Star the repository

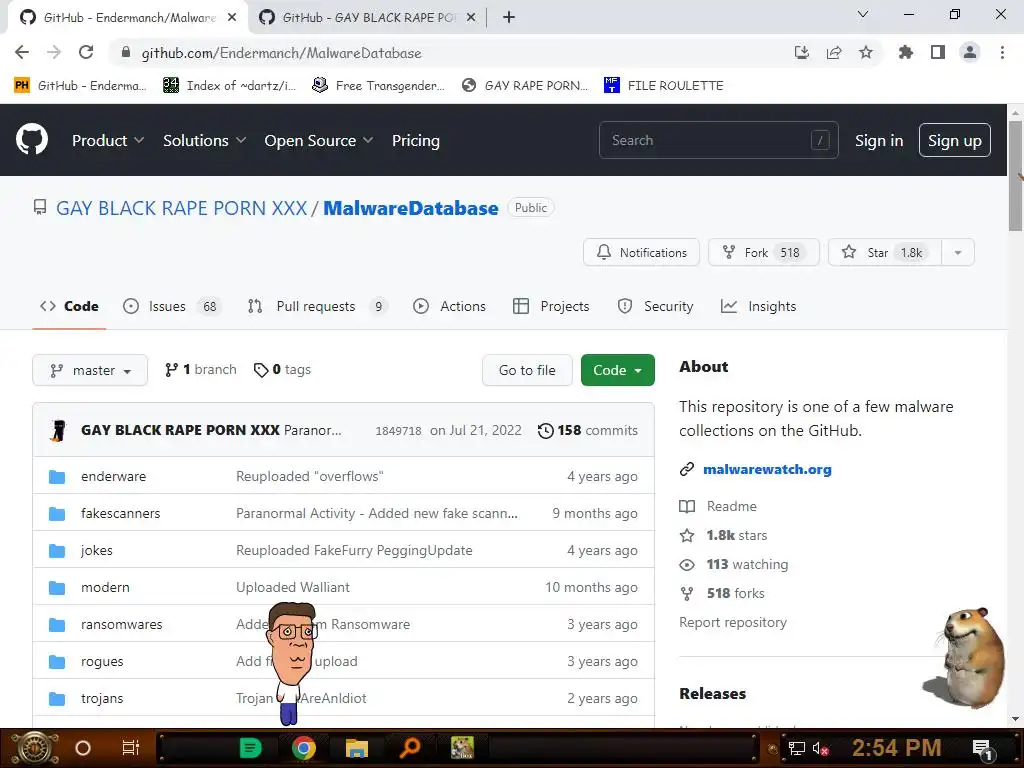(x=885, y=253)
